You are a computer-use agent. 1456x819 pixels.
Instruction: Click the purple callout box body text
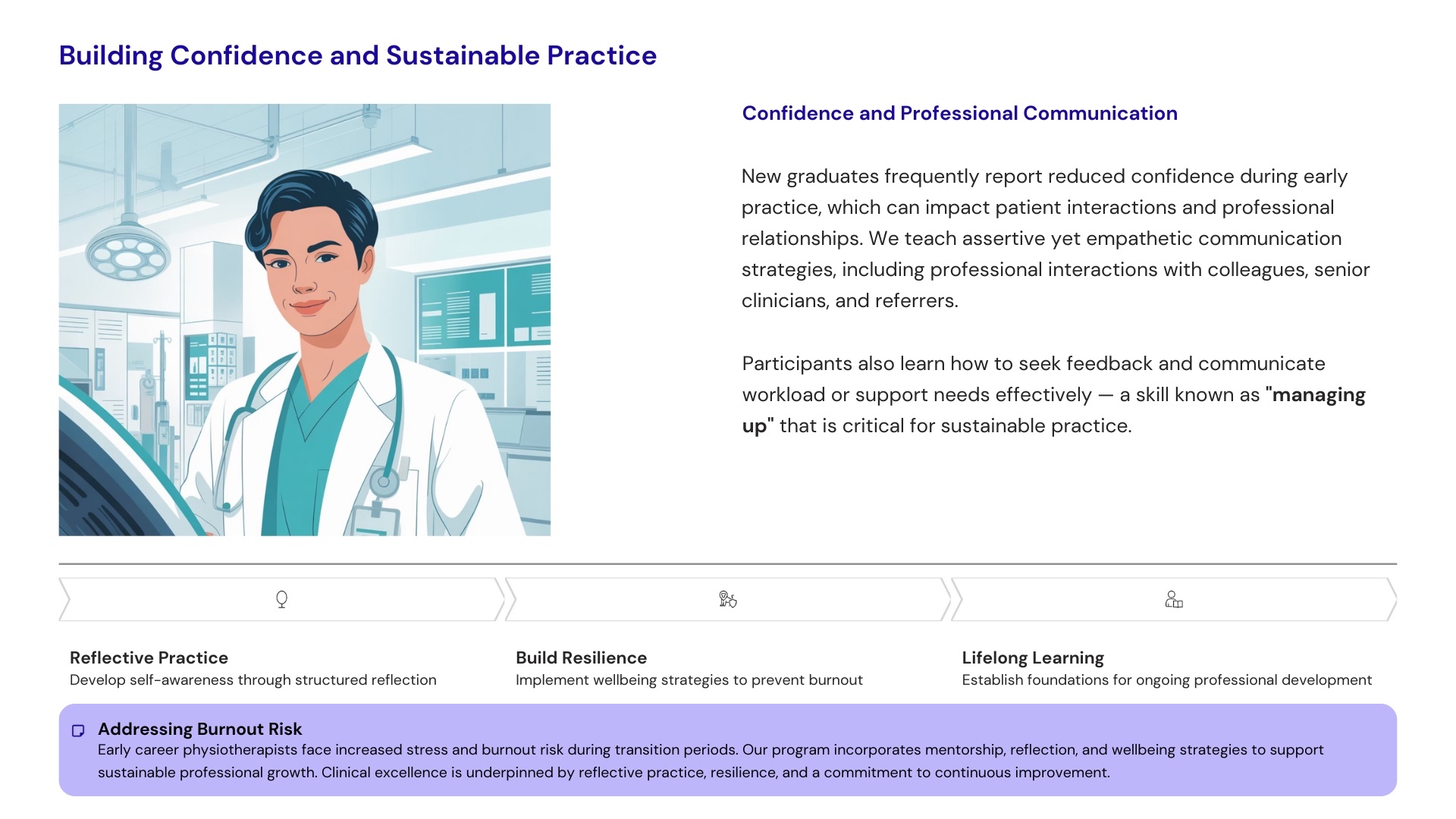[x=711, y=761]
